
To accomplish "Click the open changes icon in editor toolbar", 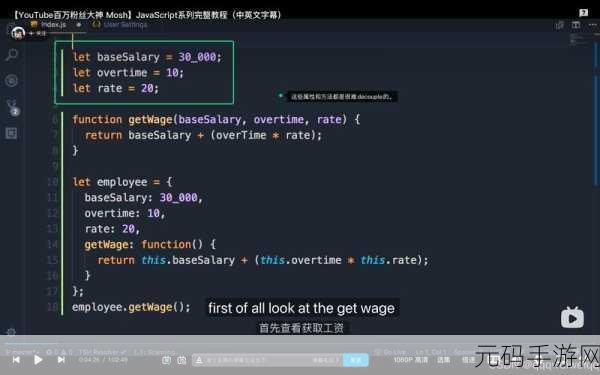I will pos(559,25).
